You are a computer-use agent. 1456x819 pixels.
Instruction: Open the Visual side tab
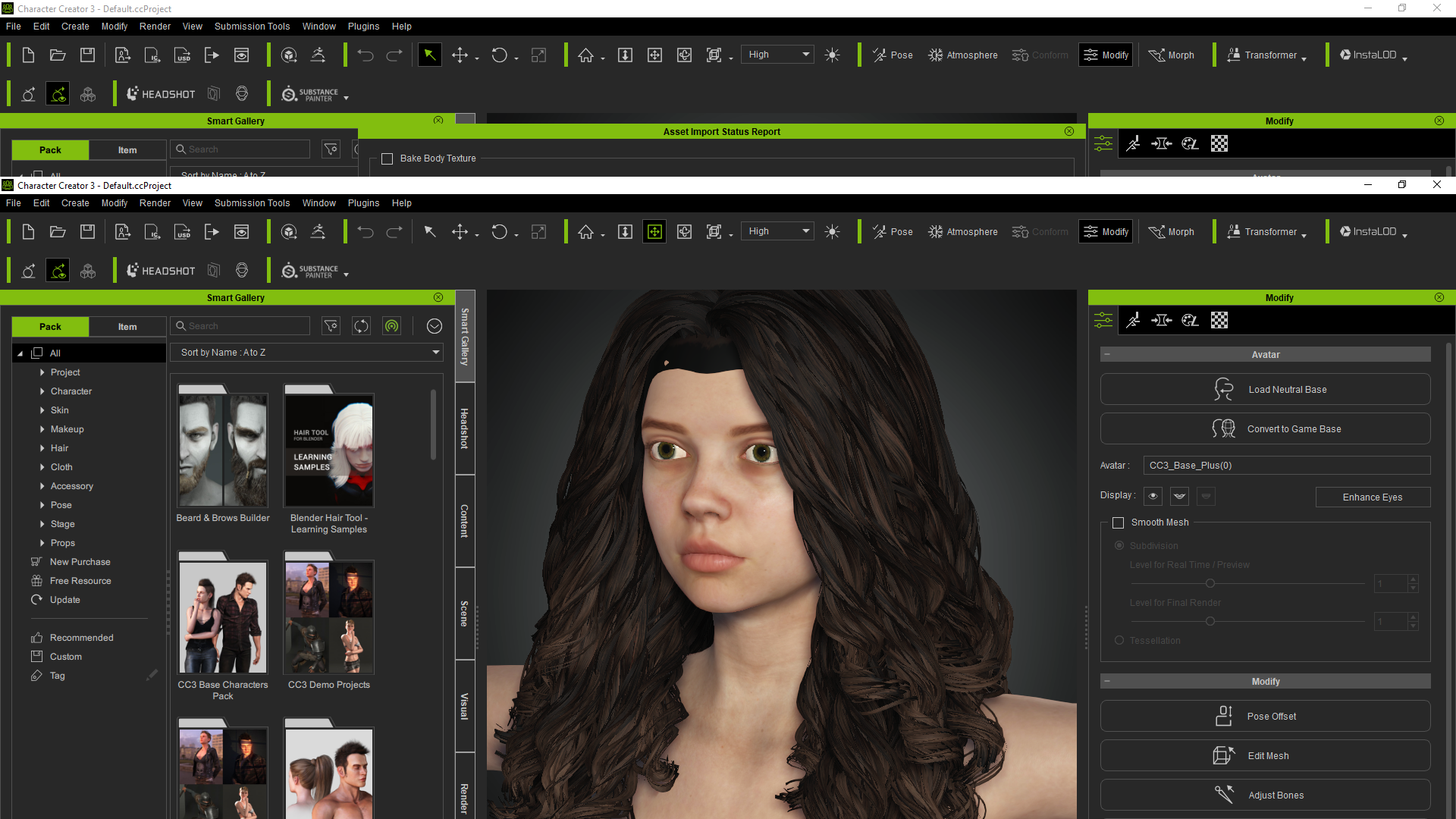[465, 706]
